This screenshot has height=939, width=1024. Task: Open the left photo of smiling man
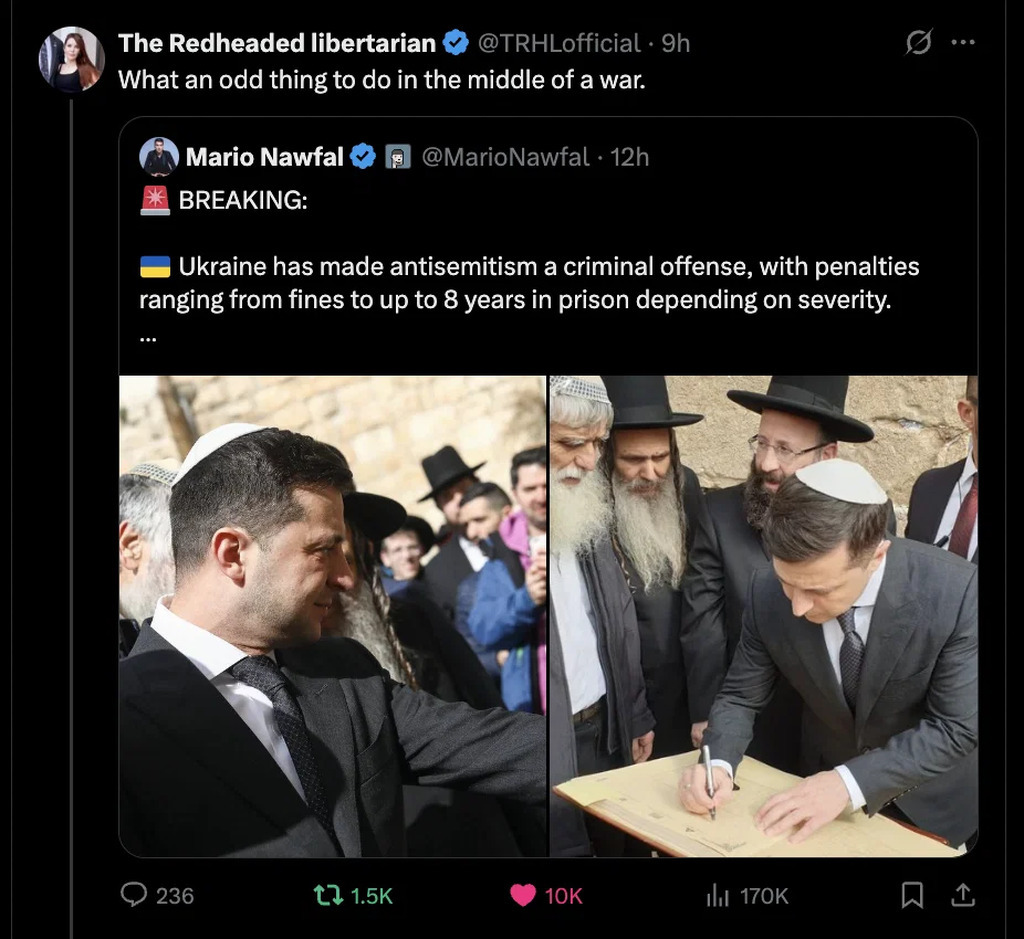point(333,616)
